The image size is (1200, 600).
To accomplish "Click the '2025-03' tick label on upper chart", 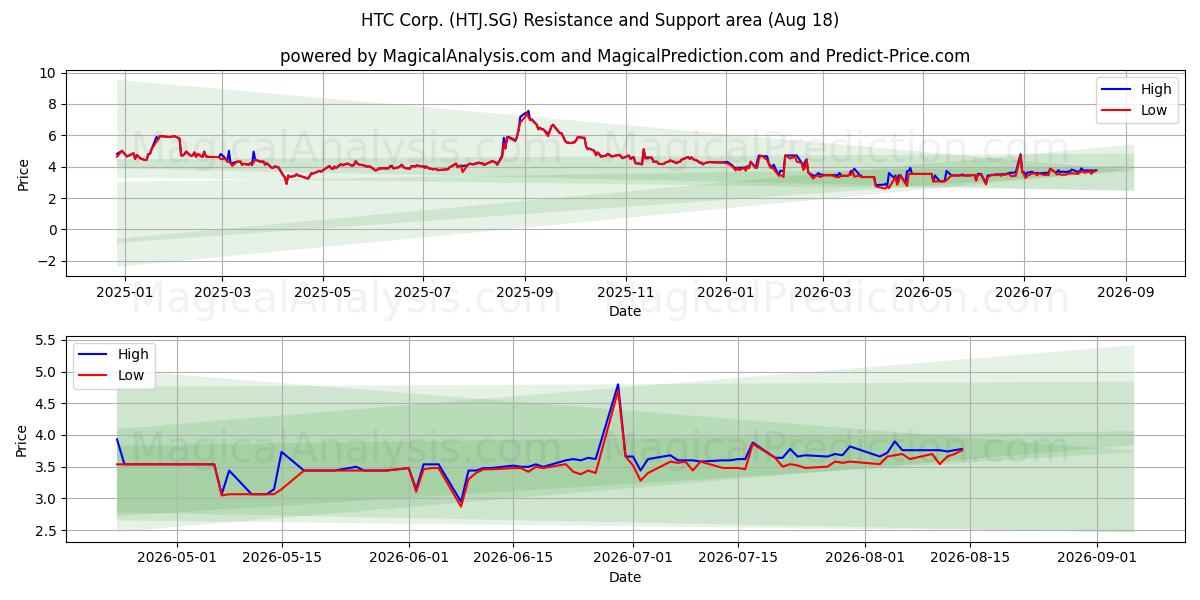I will (x=222, y=293).
